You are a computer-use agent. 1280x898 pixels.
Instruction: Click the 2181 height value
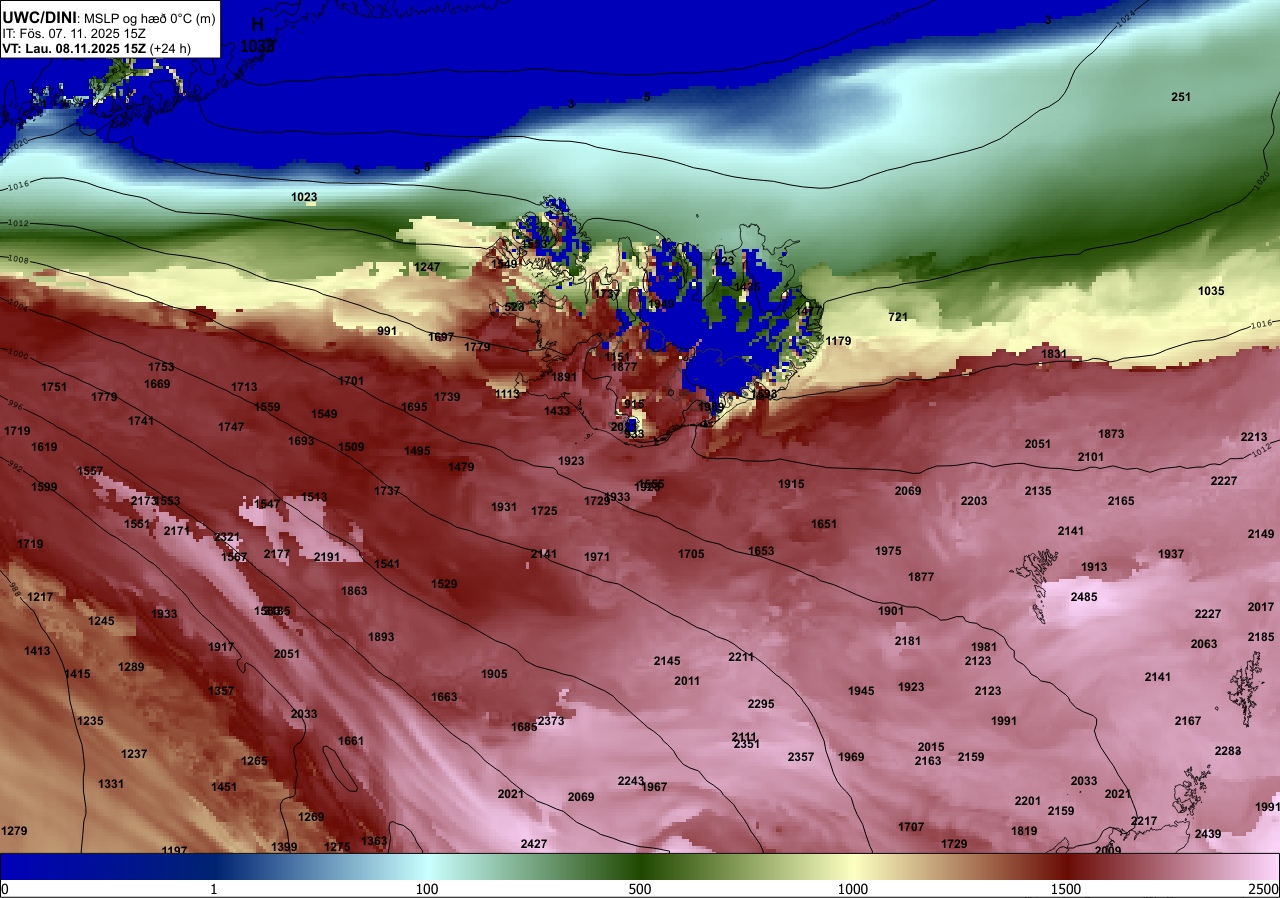(x=908, y=641)
